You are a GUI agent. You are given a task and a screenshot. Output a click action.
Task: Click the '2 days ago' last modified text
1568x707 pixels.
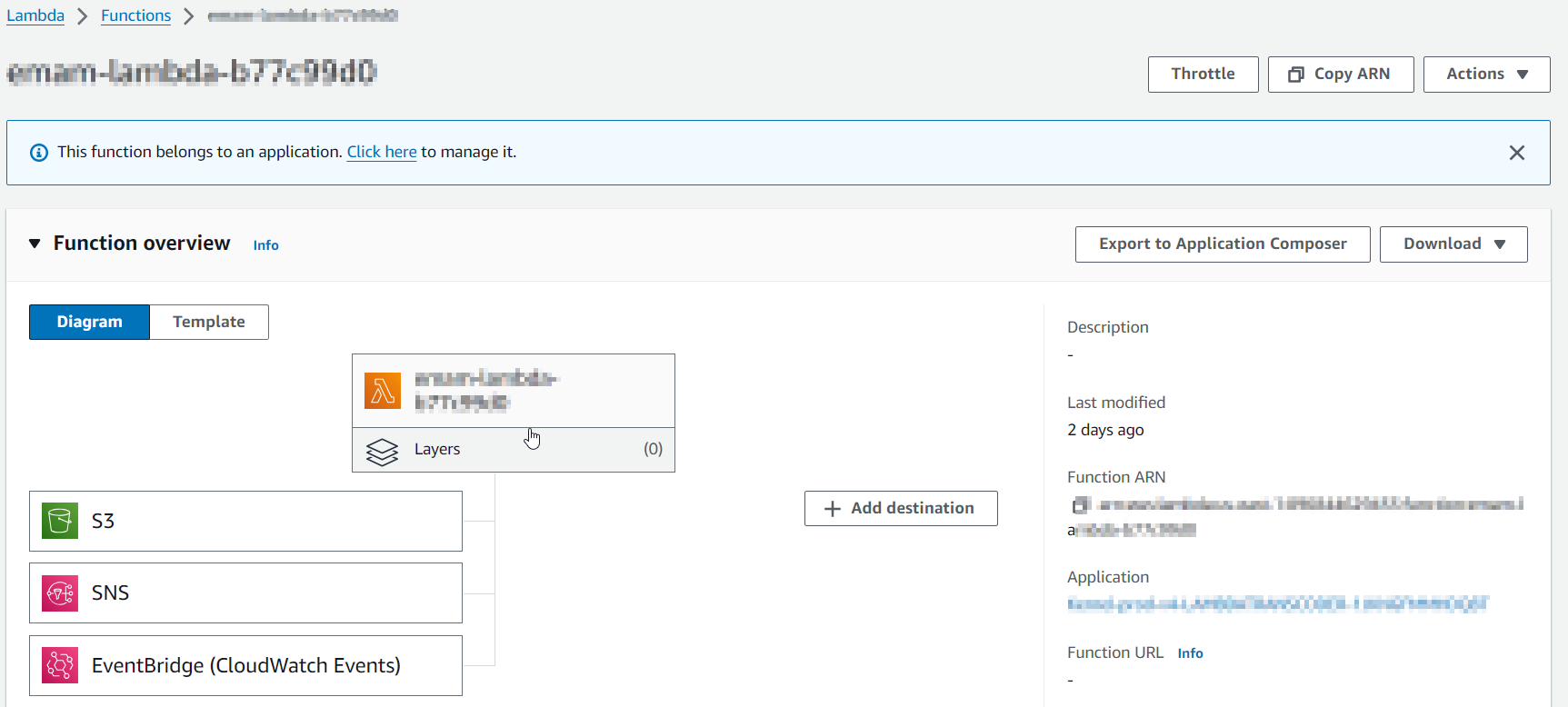(1105, 430)
